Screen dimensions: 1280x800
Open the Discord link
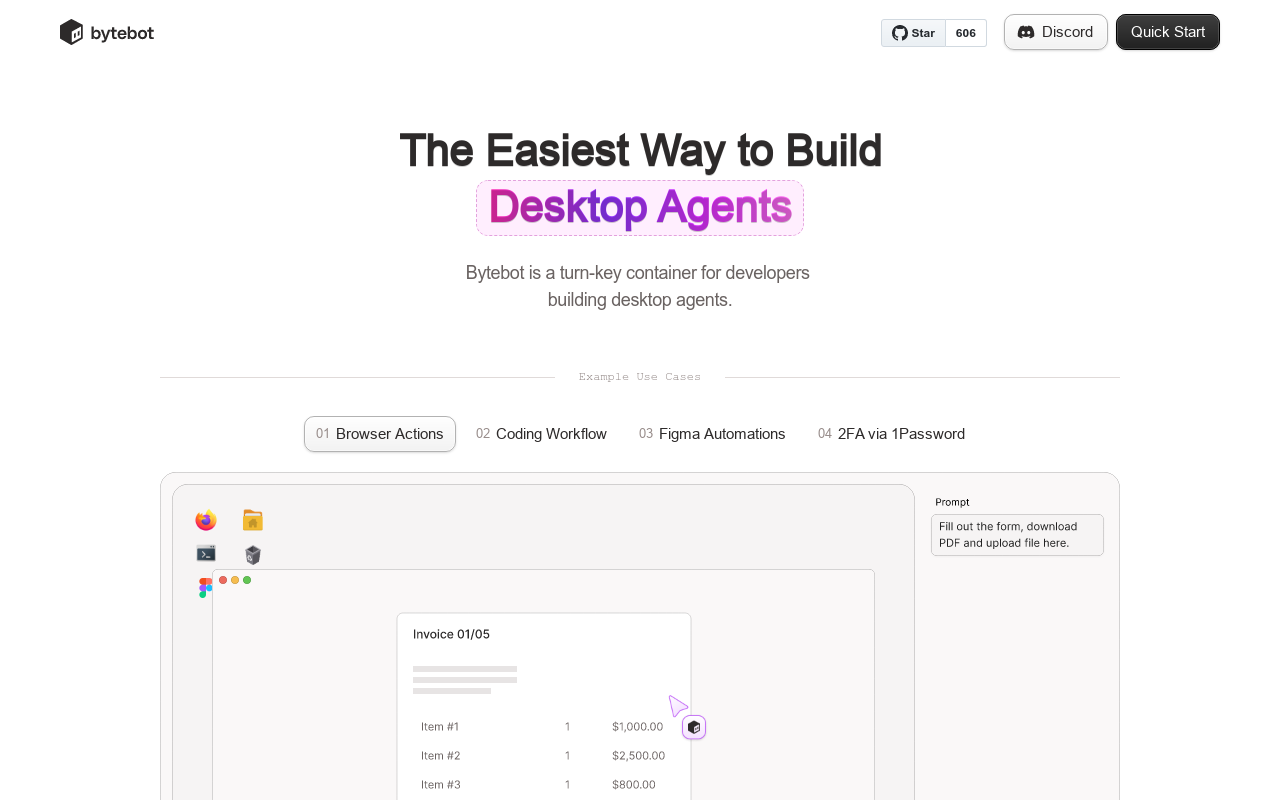coord(1055,32)
